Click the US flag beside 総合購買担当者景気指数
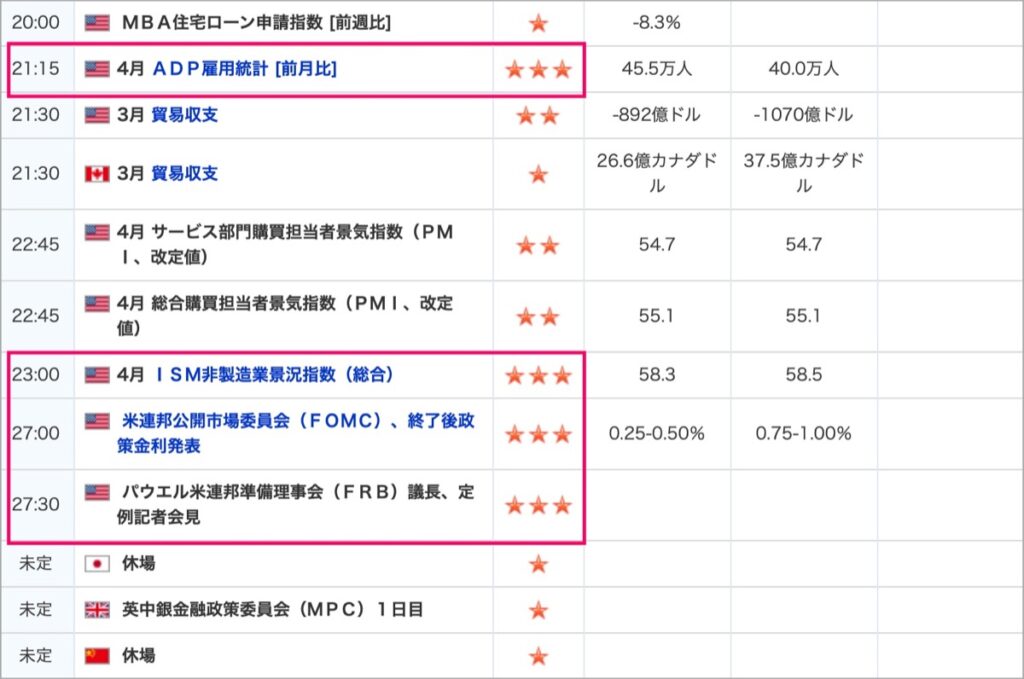Viewport: 1024px width, 679px height. click(97, 304)
